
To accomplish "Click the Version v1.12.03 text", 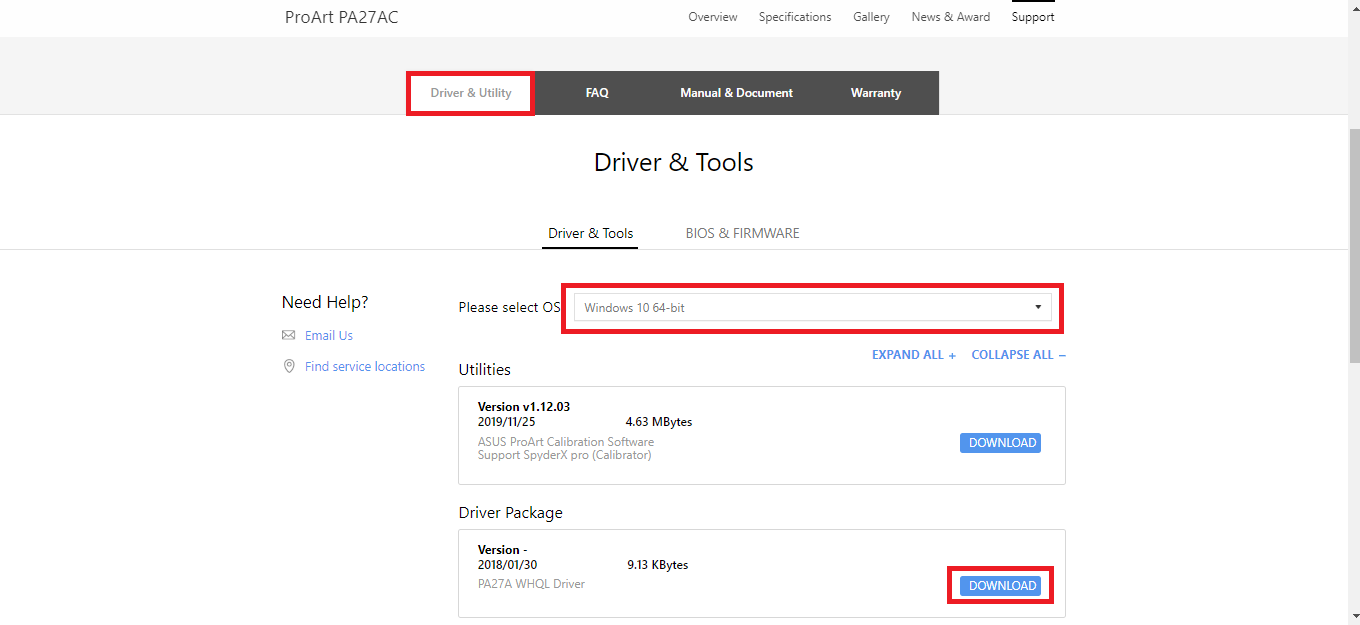I will (524, 407).
